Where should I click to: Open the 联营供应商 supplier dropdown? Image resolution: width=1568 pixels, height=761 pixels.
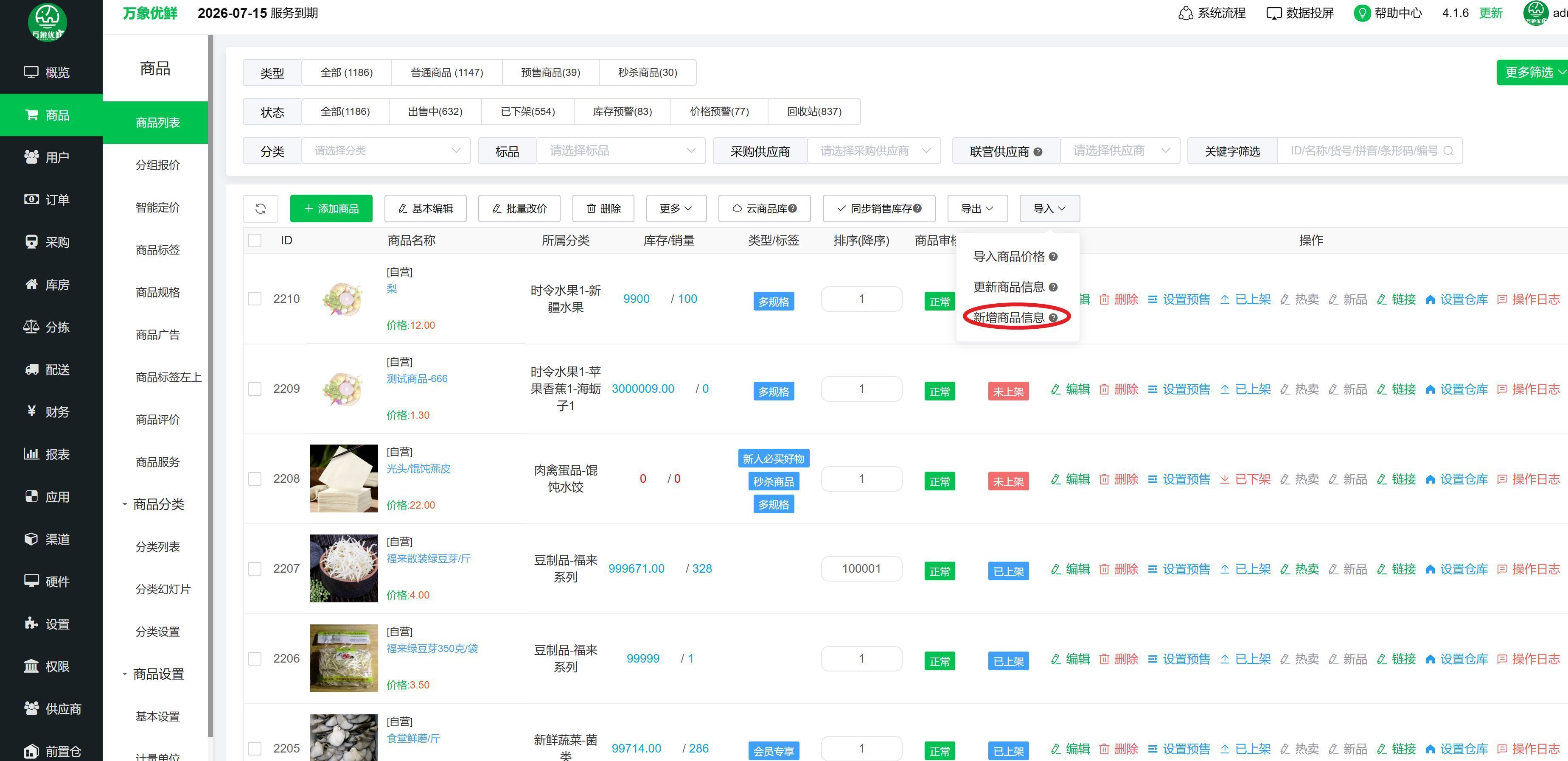coord(1120,151)
